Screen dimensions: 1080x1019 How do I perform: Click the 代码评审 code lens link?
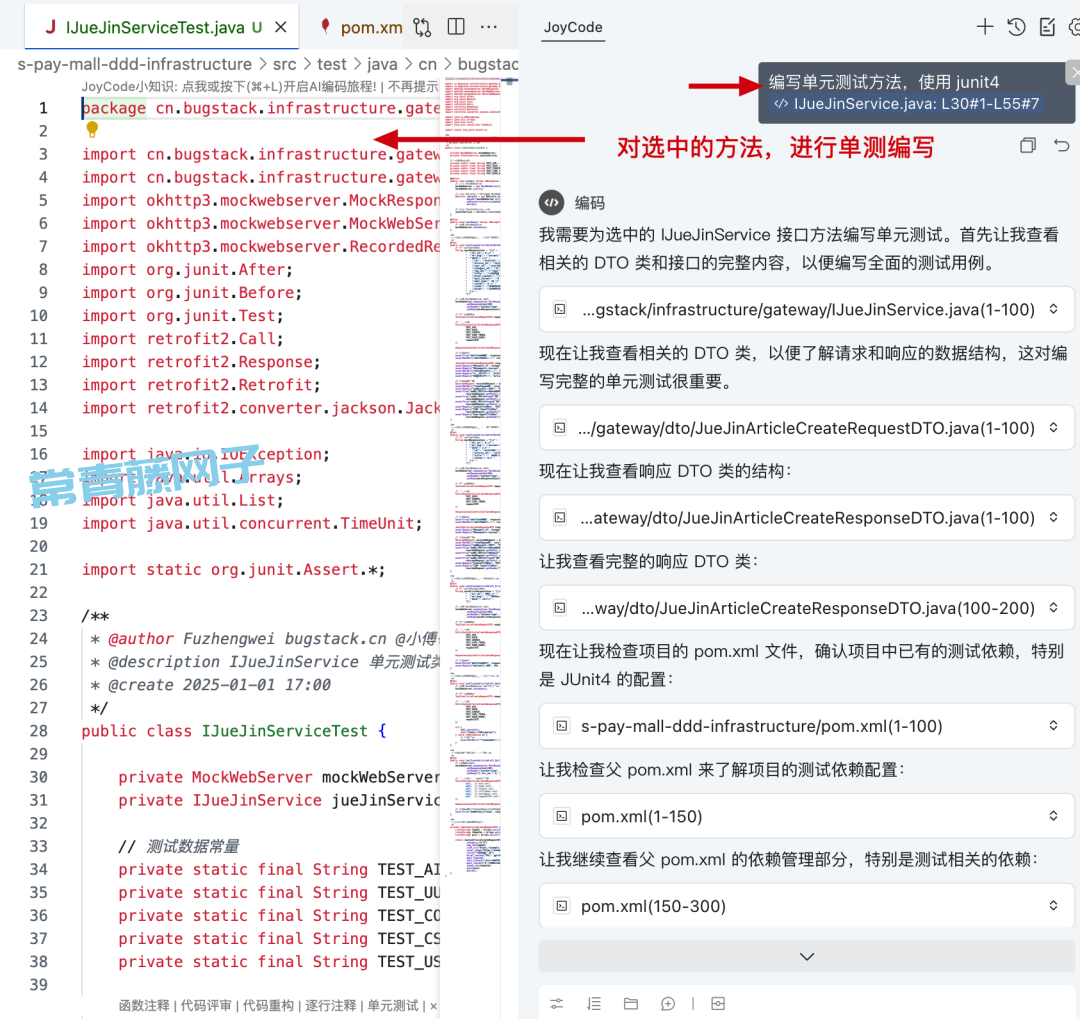coord(208,1005)
